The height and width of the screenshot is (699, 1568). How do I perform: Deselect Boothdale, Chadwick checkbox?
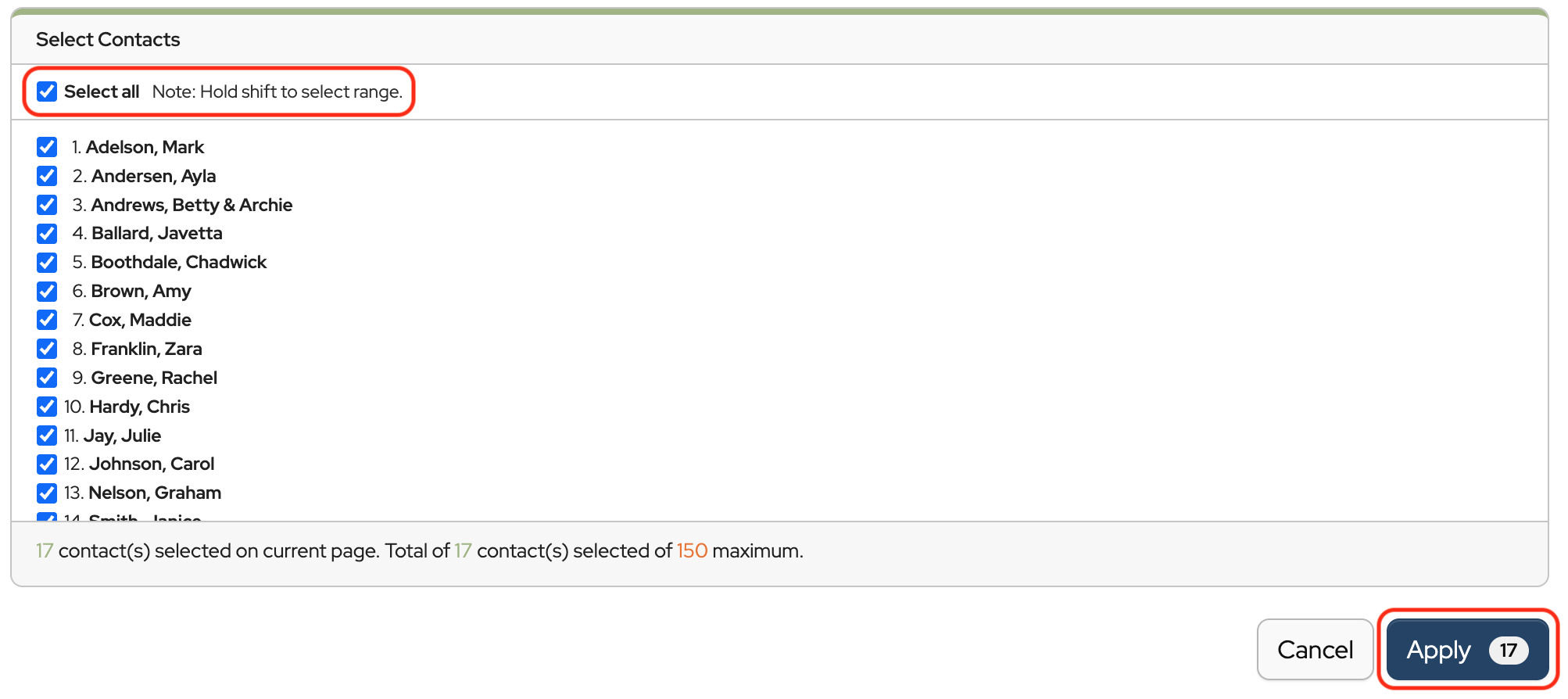point(47,263)
